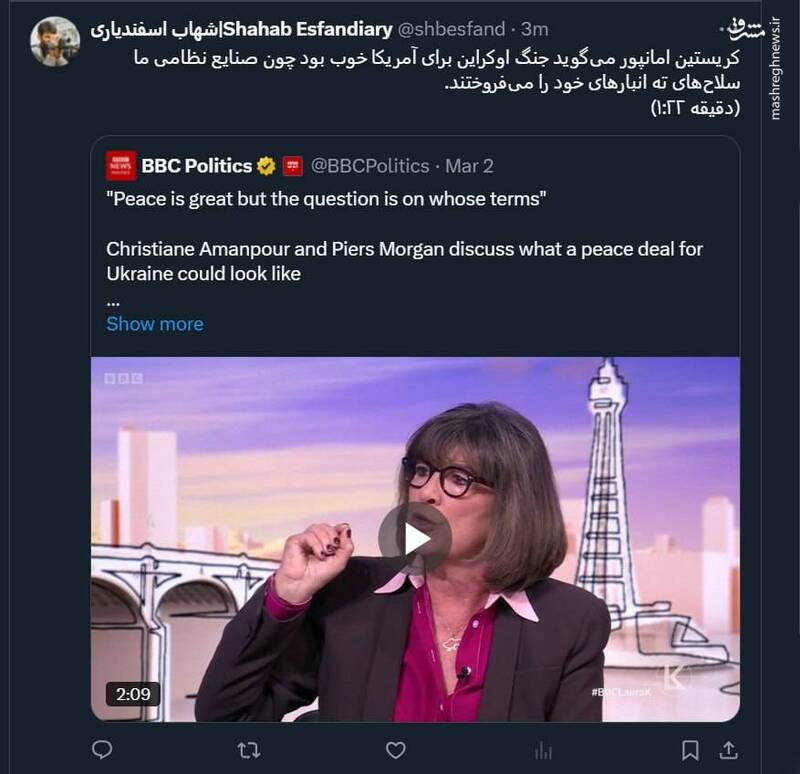Repost the tweet with the retweet icon
This screenshot has width=800, height=774.
[248, 749]
